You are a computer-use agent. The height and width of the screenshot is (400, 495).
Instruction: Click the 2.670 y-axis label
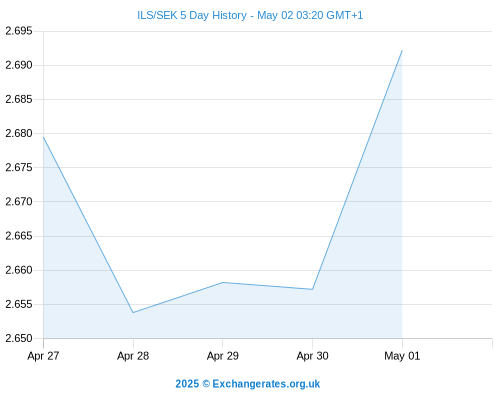[19, 201]
